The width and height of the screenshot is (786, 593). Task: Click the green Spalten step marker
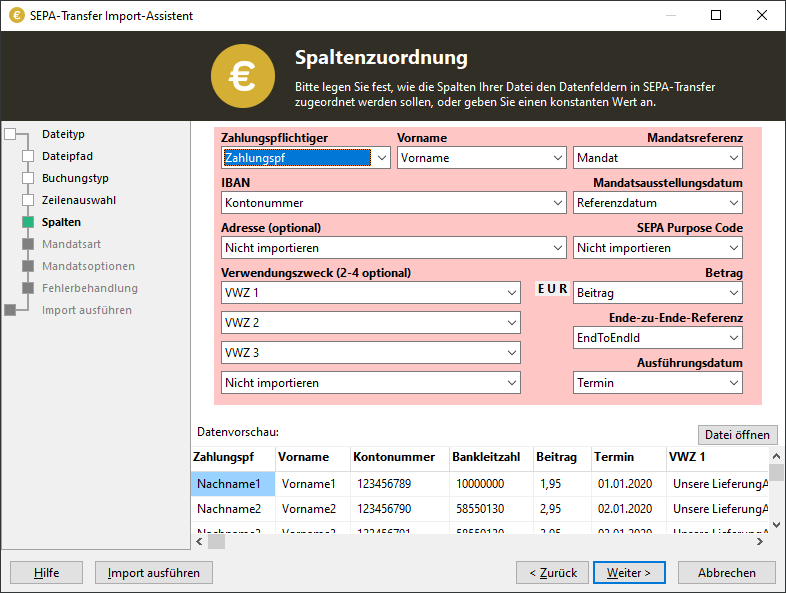pos(28,222)
